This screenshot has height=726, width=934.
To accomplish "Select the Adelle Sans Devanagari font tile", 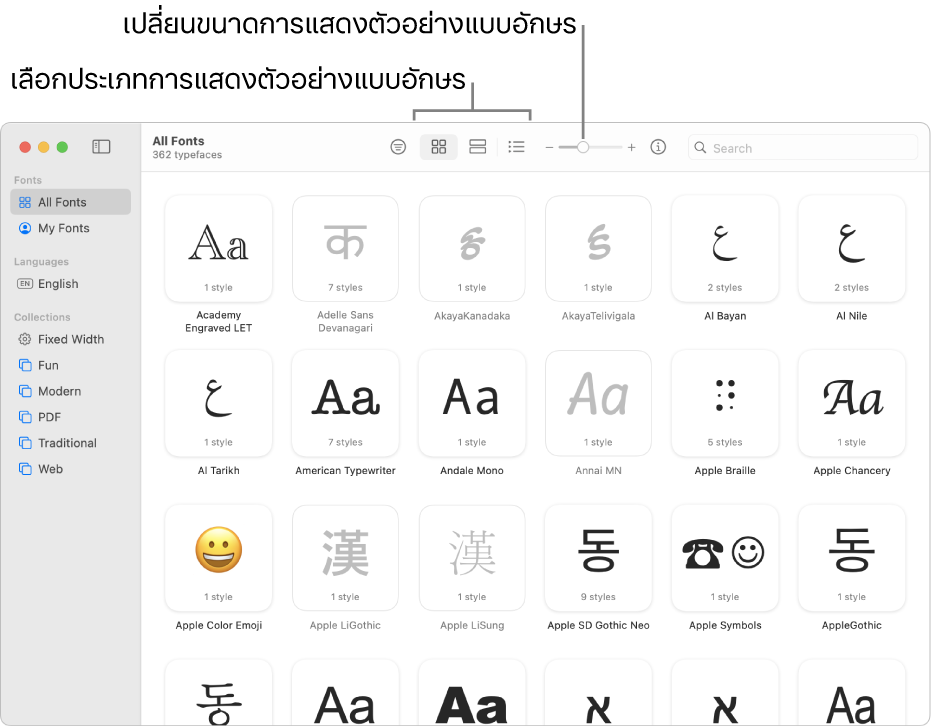I will [345, 249].
